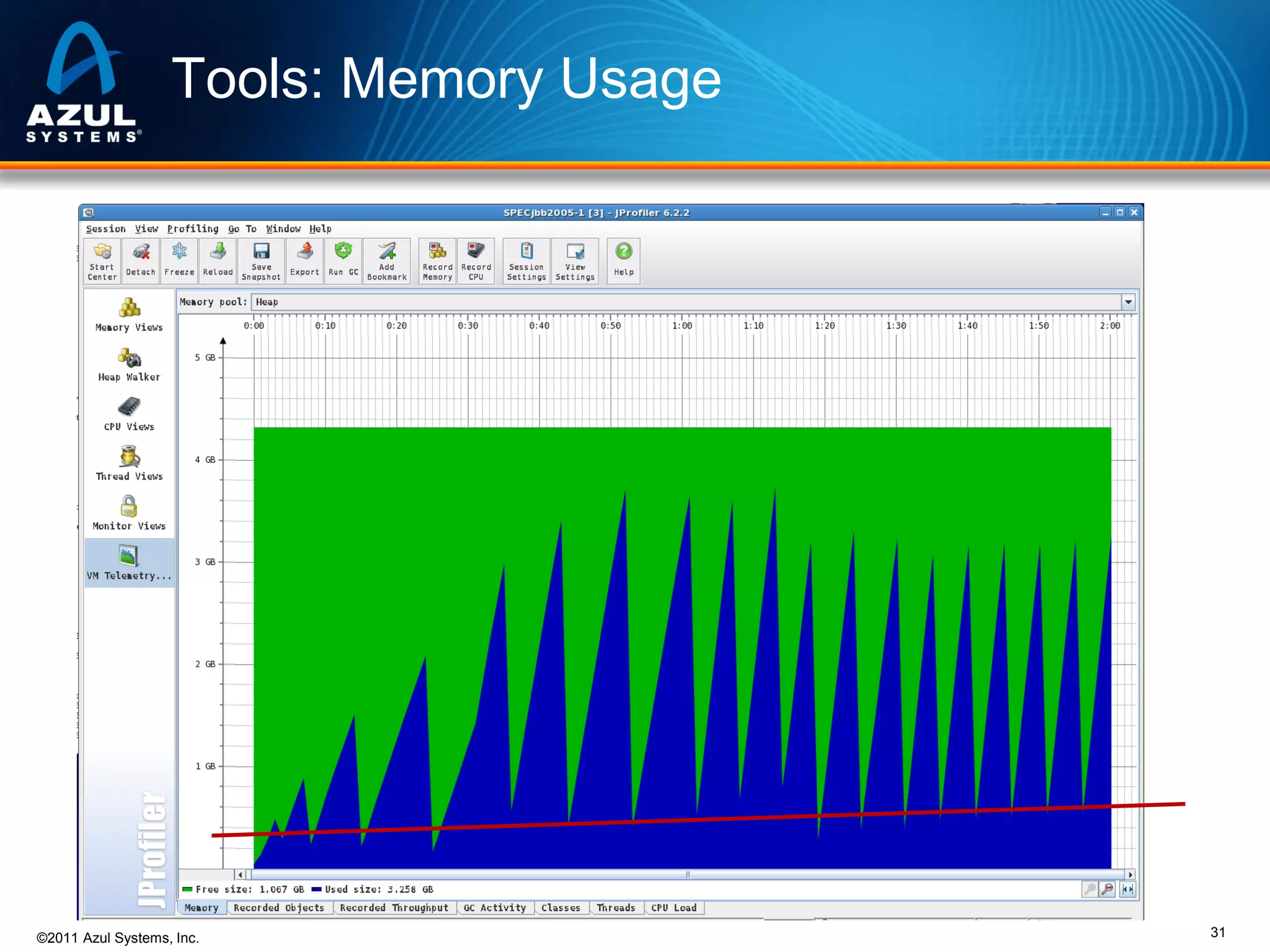Click the zoom out magnifier icon
Screen dimensions: 1270x952
(x=1108, y=889)
